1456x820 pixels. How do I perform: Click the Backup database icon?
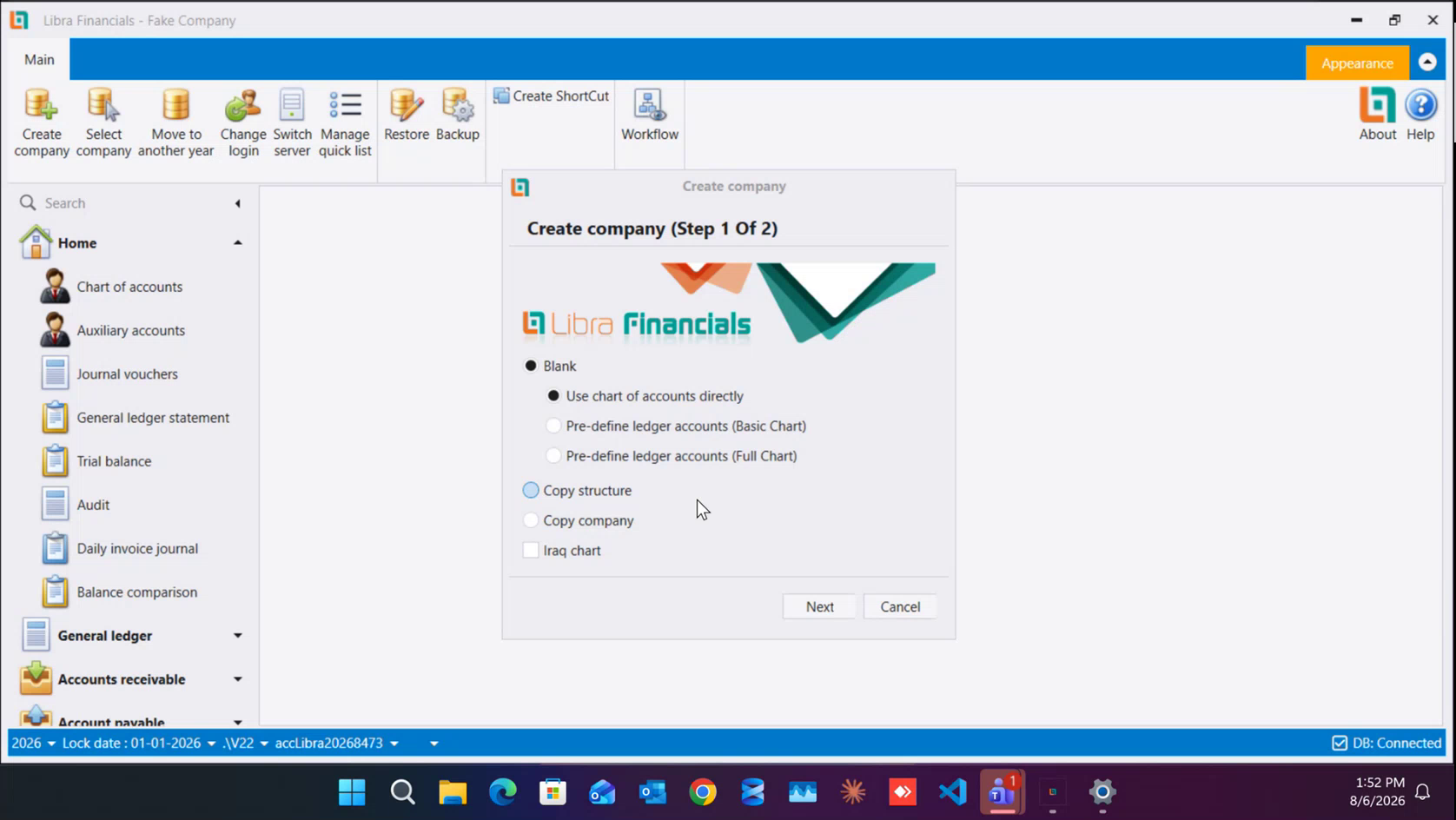tap(458, 115)
